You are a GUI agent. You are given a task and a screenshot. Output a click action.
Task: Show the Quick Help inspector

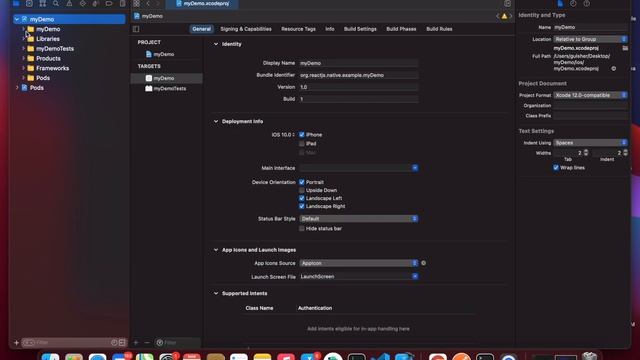587,3
